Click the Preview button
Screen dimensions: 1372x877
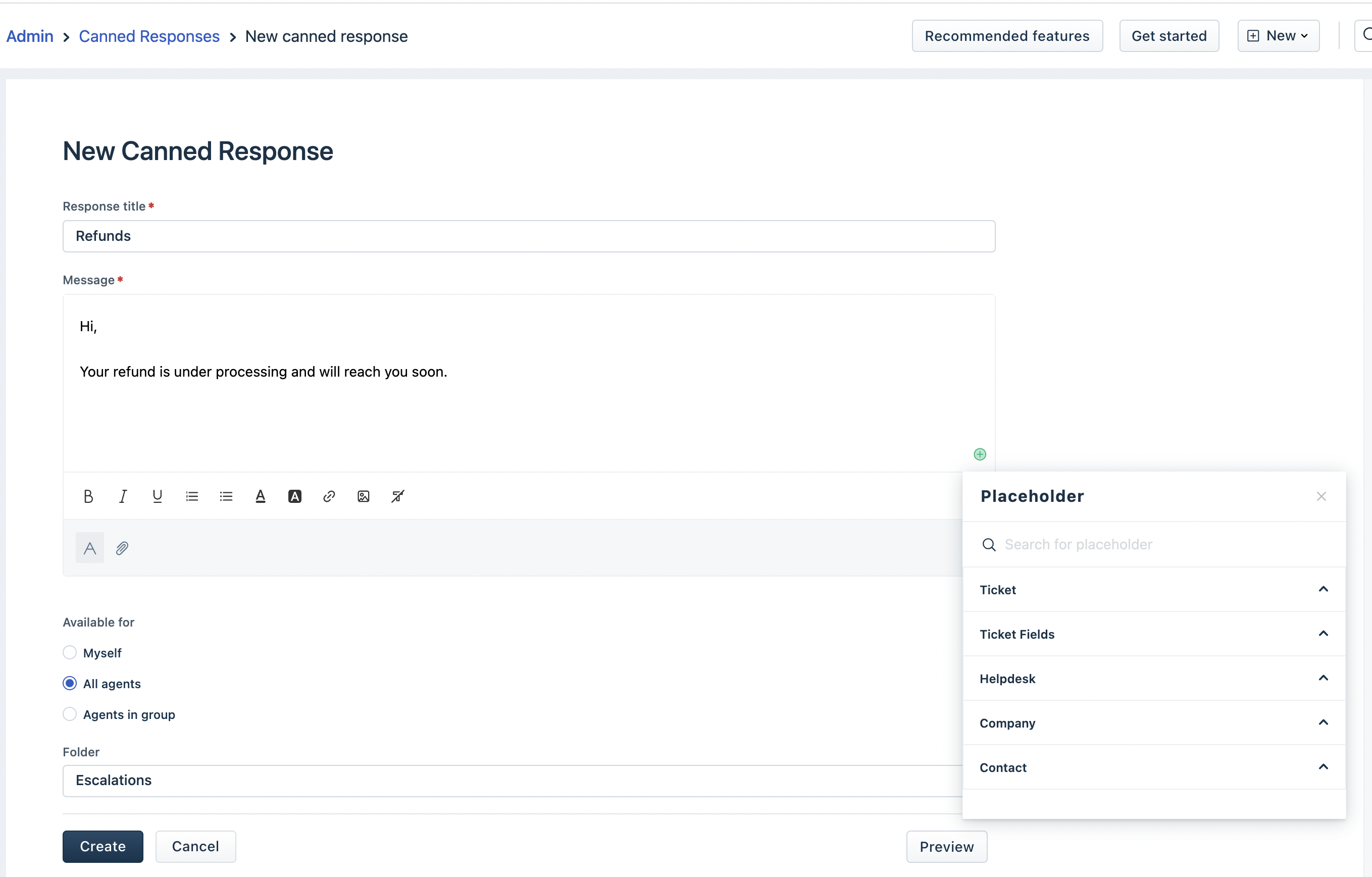tap(946, 846)
